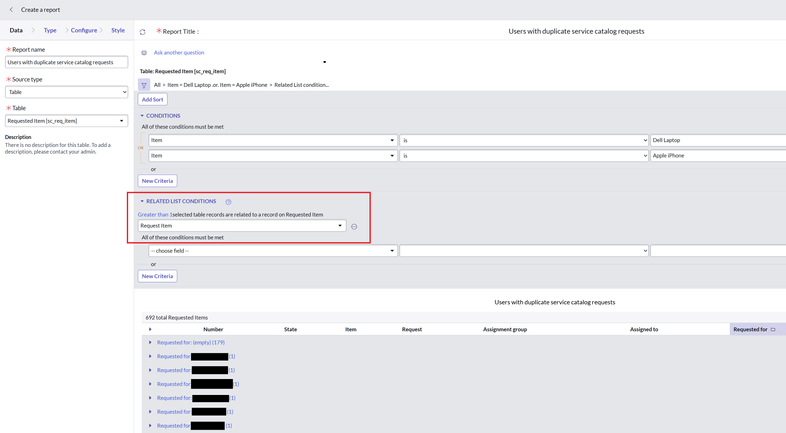Sort by the Item column header
Image resolution: width=786 pixels, height=433 pixels.
[351, 329]
